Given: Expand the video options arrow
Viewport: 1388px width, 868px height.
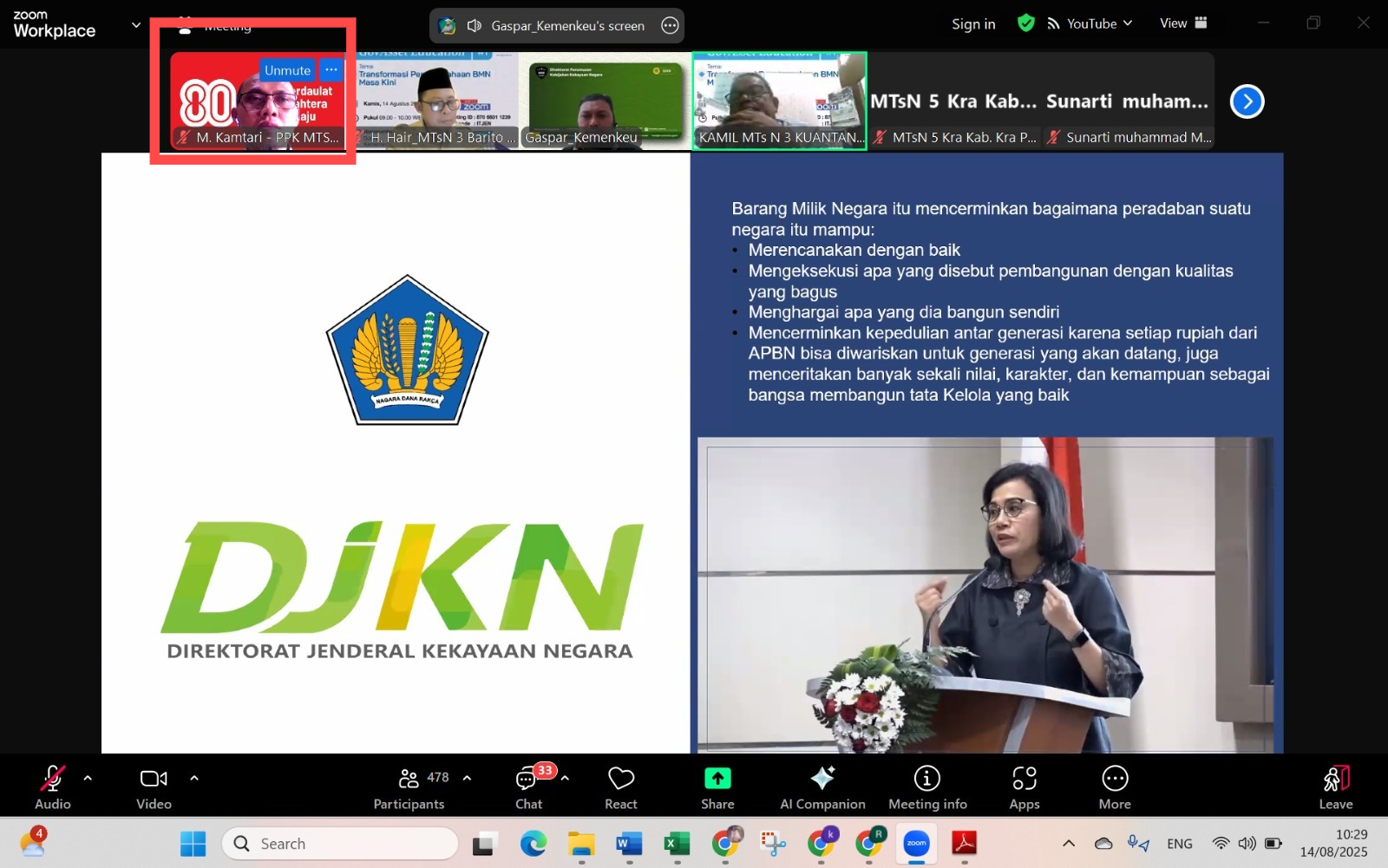Looking at the screenshot, I should coord(194,779).
